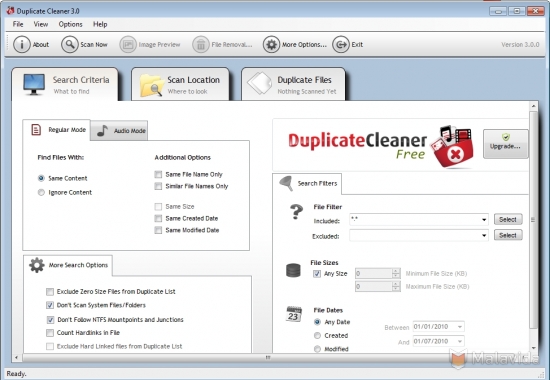The image size is (550, 380).
Task: Open the Help menu
Action: (100, 24)
